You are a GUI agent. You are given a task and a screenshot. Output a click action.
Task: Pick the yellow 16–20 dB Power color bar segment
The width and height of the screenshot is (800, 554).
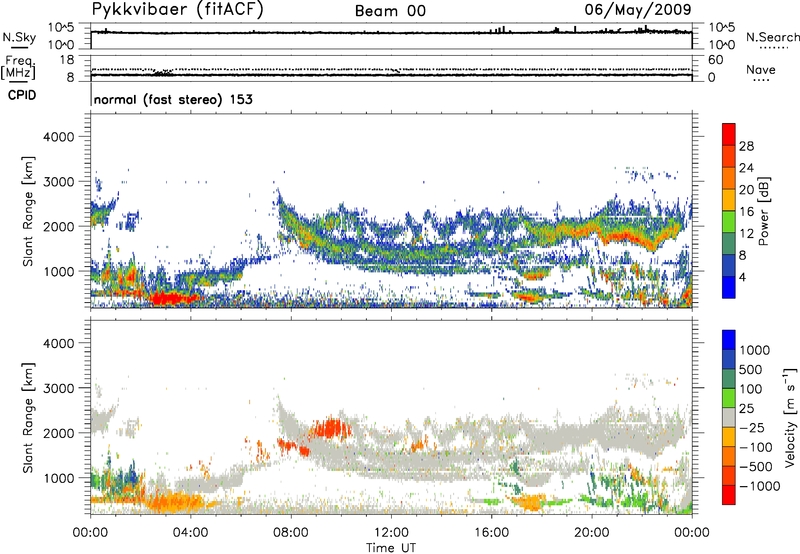point(729,199)
